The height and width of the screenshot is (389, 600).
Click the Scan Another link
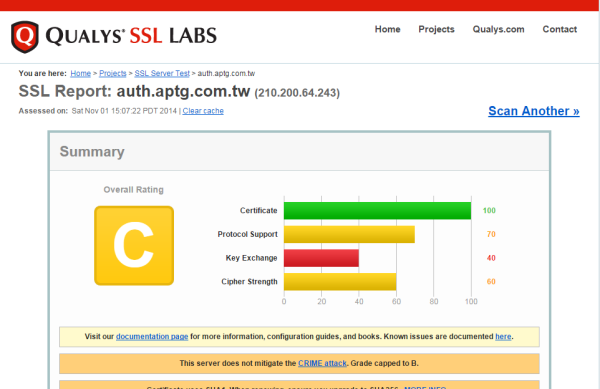(534, 111)
